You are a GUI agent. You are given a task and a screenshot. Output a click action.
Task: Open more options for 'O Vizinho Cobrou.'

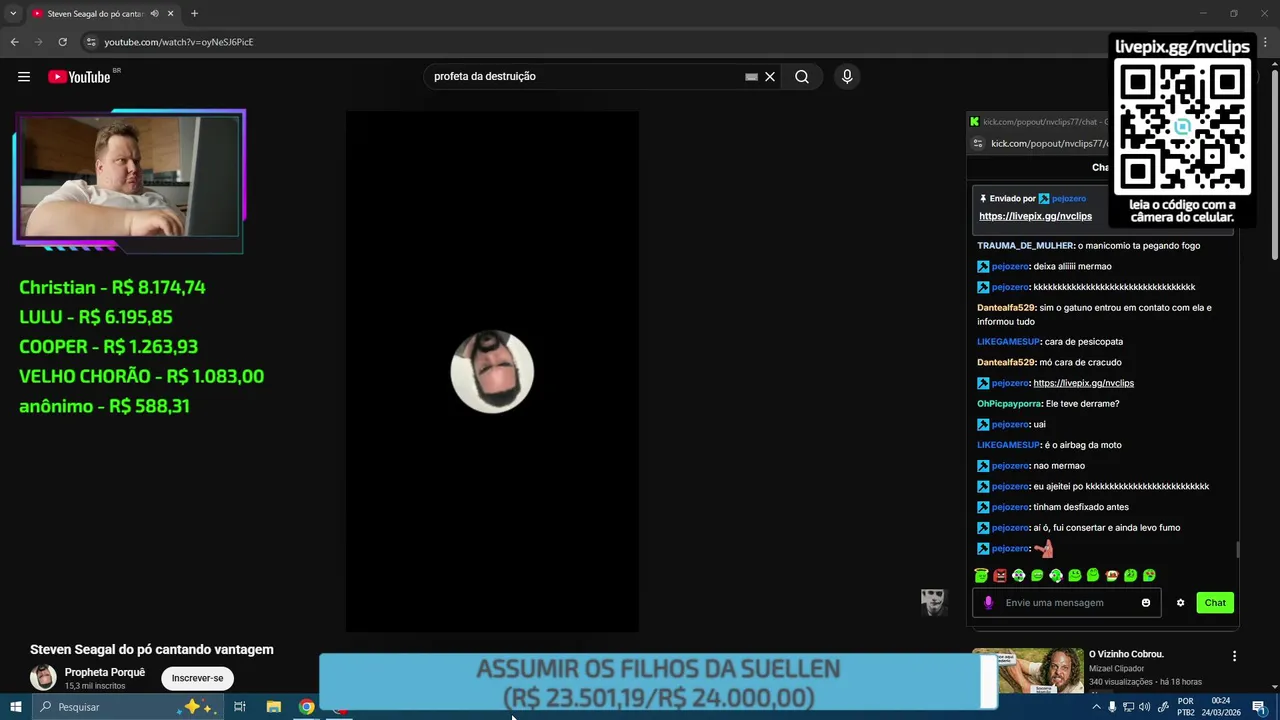[x=1234, y=656]
